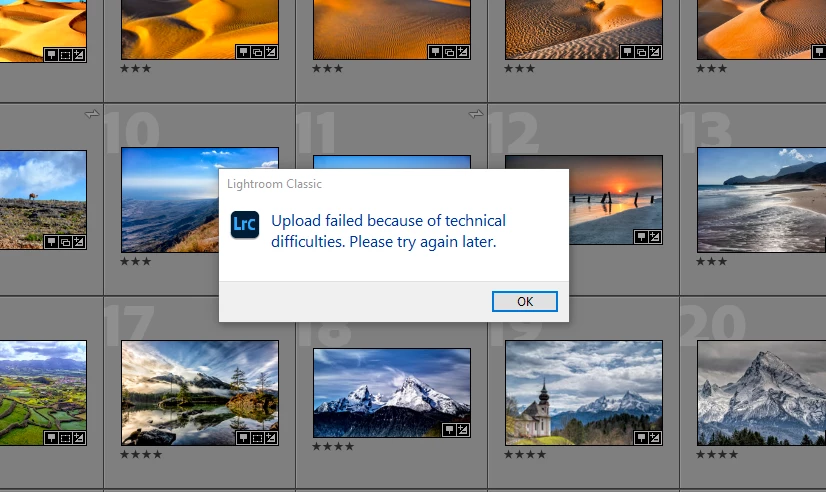Click the crop badge on the green terraces photo
The image size is (826, 492).
coord(65,438)
